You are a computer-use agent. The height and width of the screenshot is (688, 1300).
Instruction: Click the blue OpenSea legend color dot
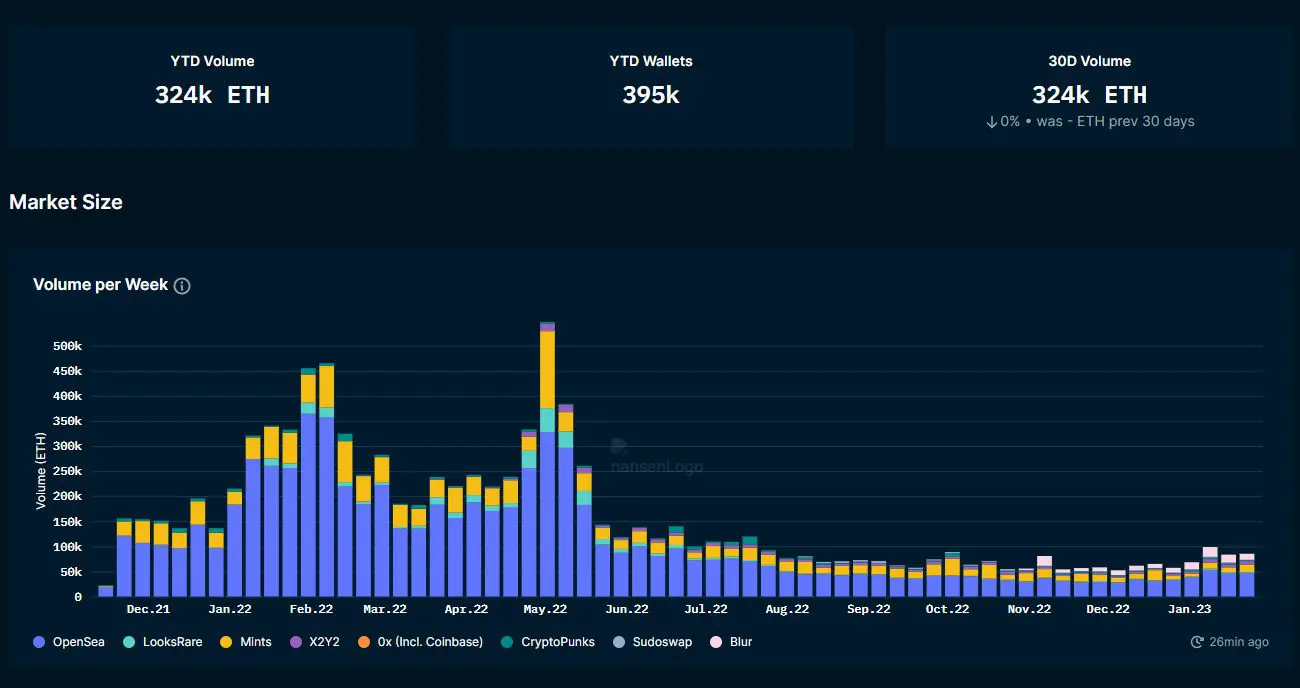(x=39, y=642)
